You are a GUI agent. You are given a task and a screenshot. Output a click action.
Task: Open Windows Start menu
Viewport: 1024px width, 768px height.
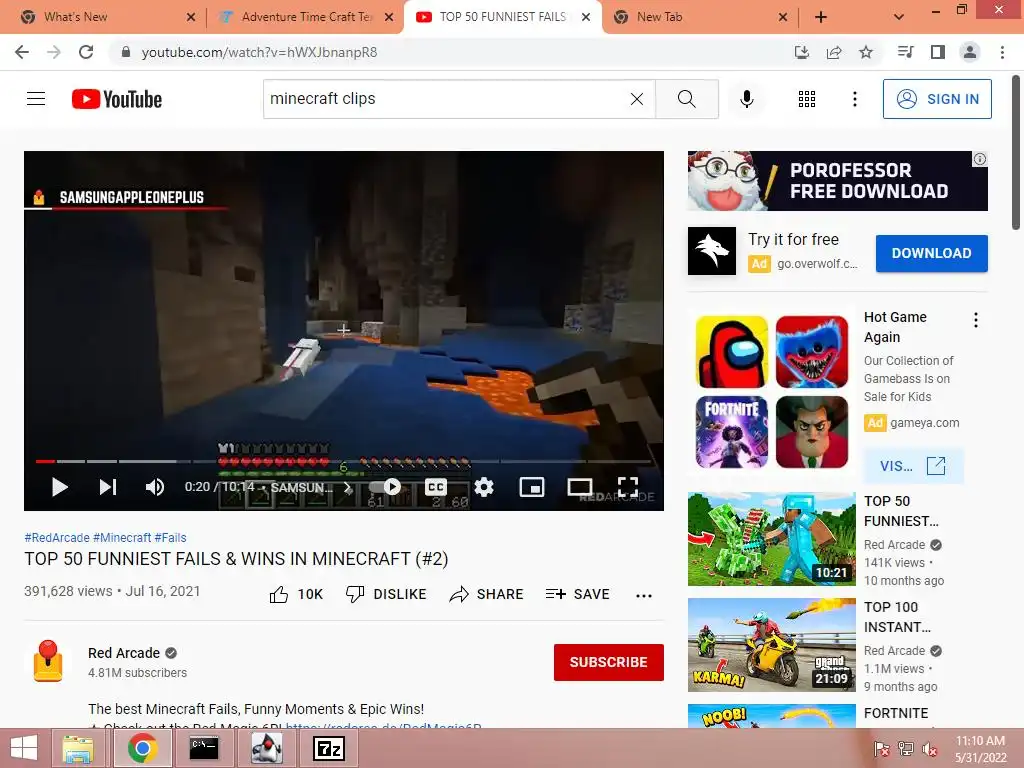[24, 748]
